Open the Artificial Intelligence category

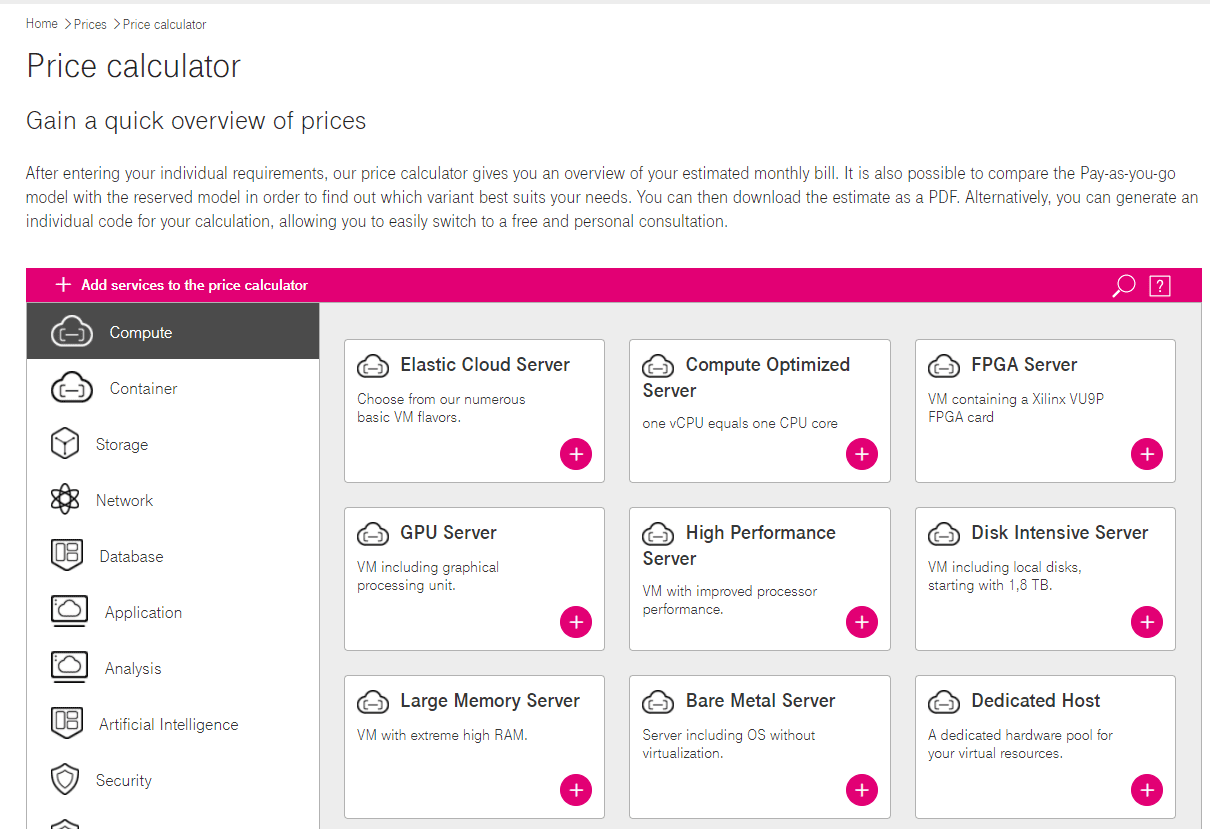click(x=173, y=724)
